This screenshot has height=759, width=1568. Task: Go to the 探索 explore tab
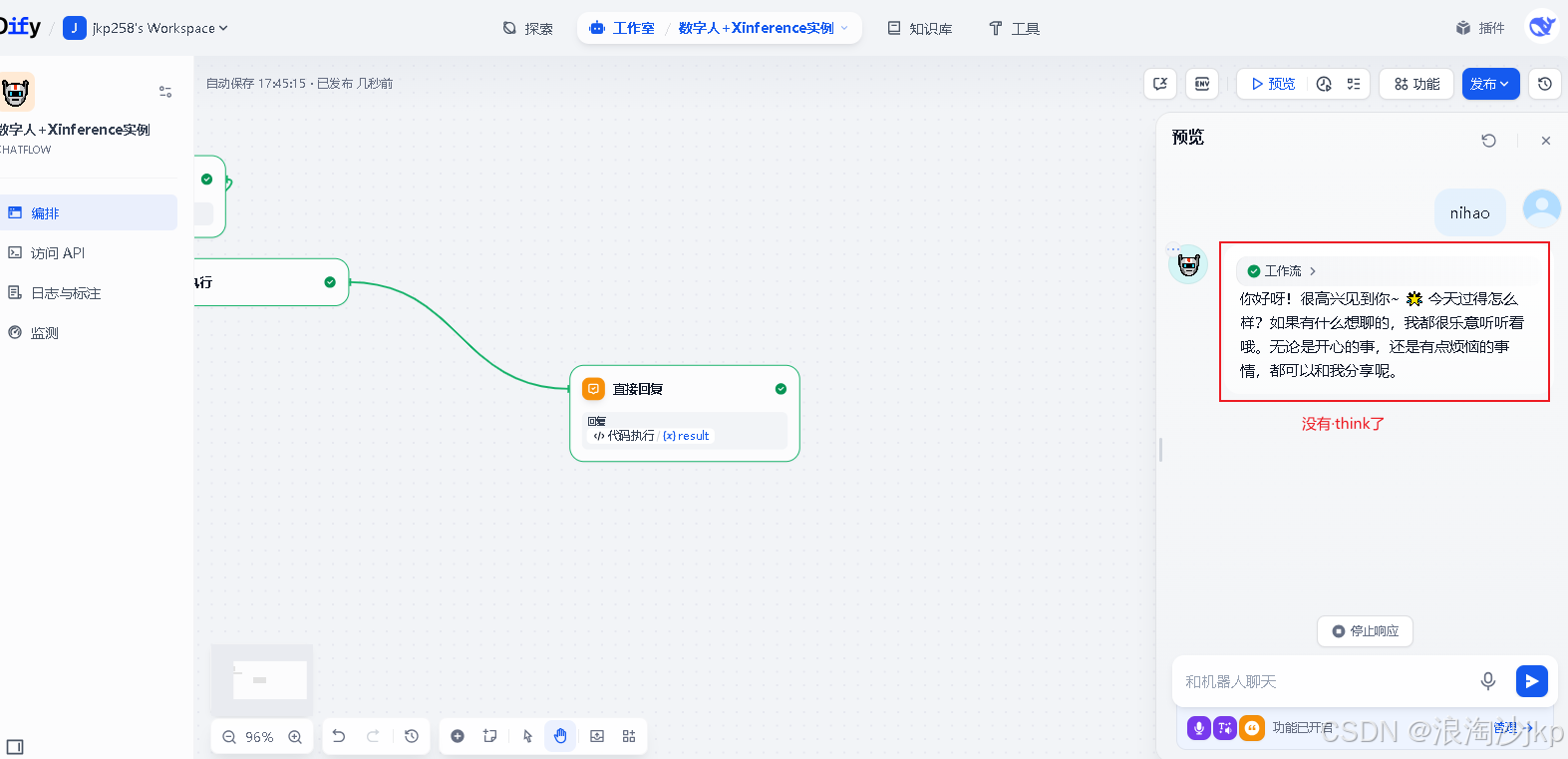pos(528,28)
